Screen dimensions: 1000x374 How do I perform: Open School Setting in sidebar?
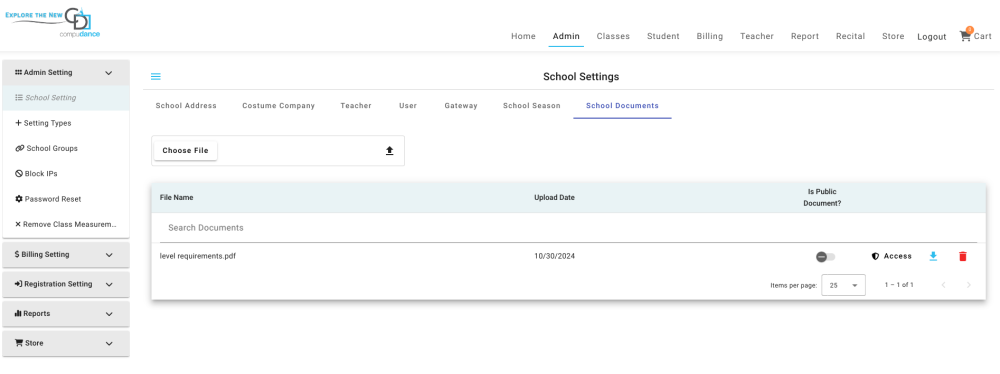click(66, 98)
